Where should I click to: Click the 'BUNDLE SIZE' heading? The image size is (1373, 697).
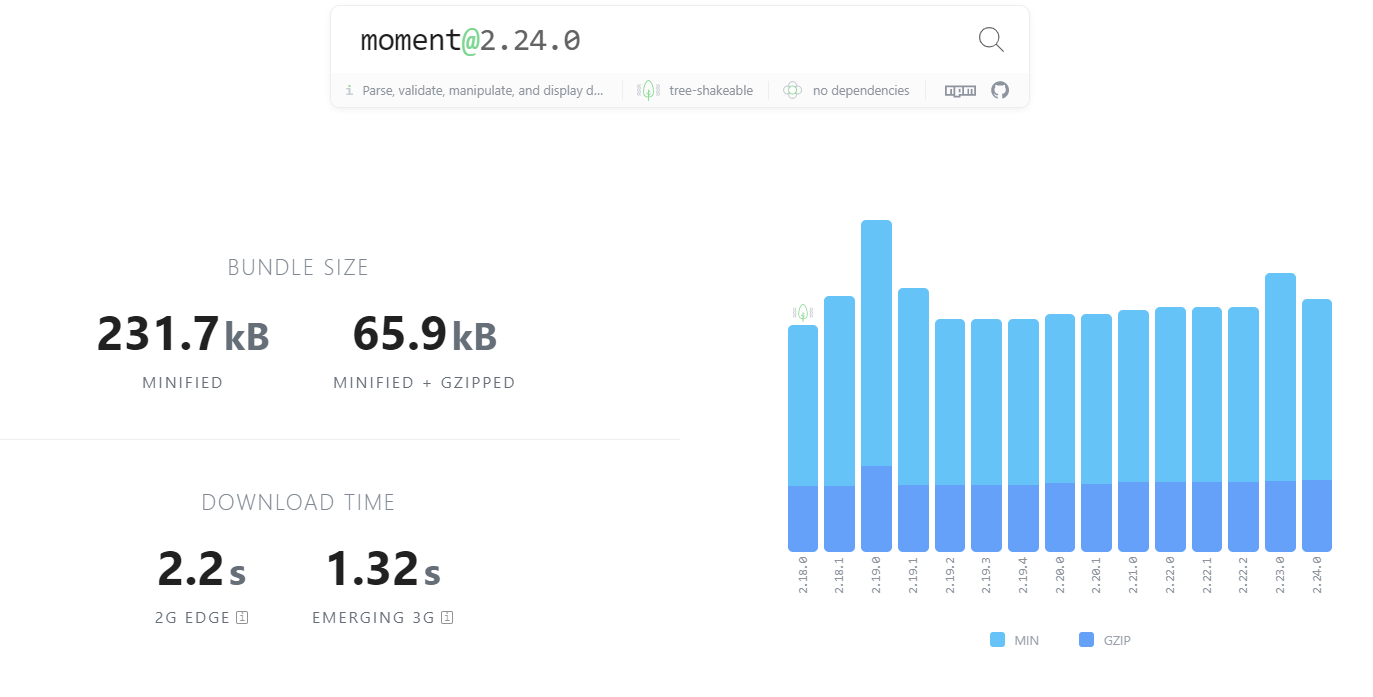pos(298,268)
